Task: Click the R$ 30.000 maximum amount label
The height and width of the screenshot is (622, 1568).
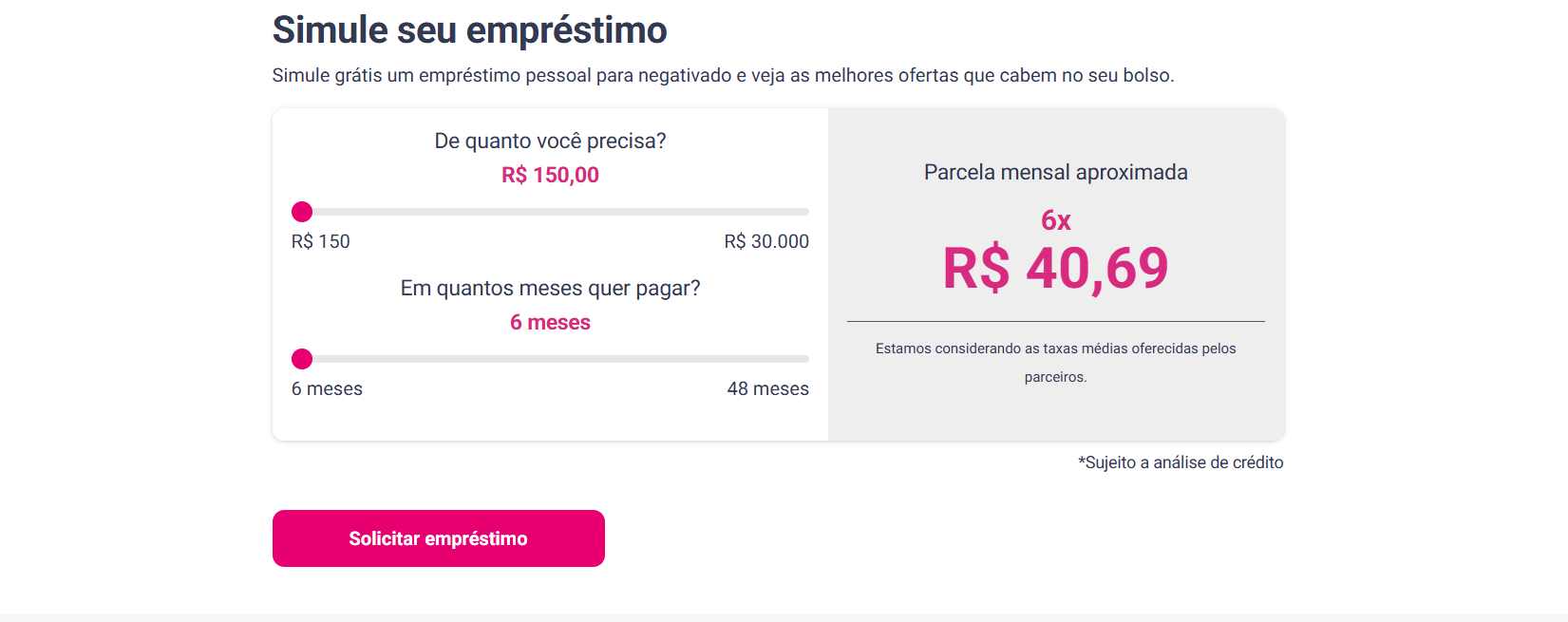Action: click(x=766, y=242)
